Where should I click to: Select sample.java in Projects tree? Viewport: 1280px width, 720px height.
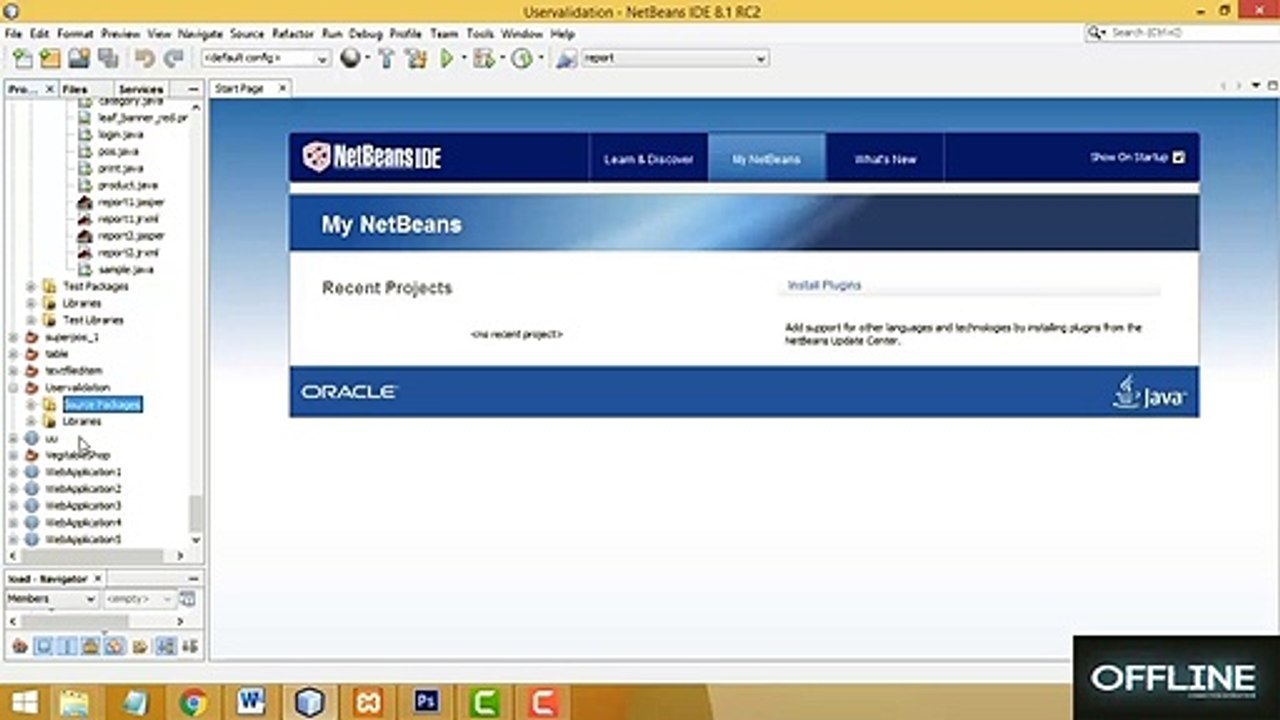125,269
